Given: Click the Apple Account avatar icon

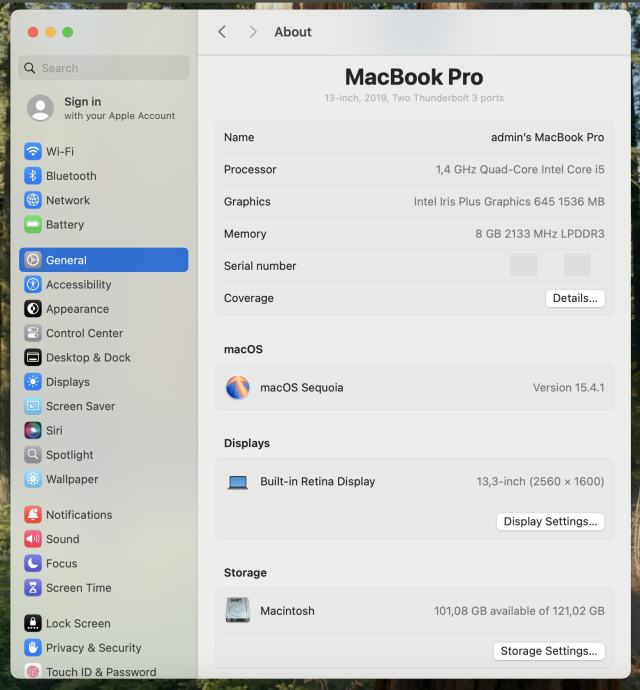Looking at the screenshot, I should pos(40,108).
